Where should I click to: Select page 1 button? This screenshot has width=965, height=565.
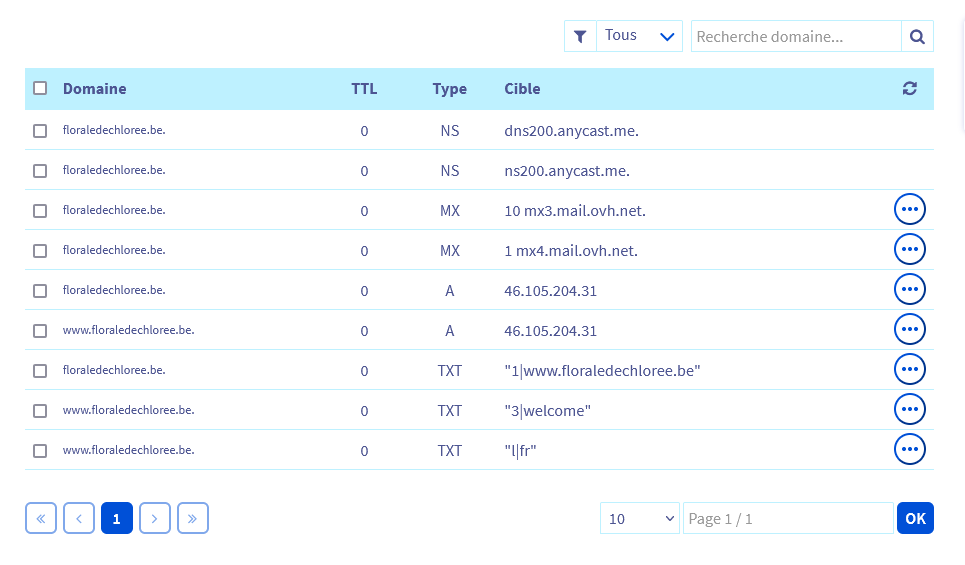117,518
